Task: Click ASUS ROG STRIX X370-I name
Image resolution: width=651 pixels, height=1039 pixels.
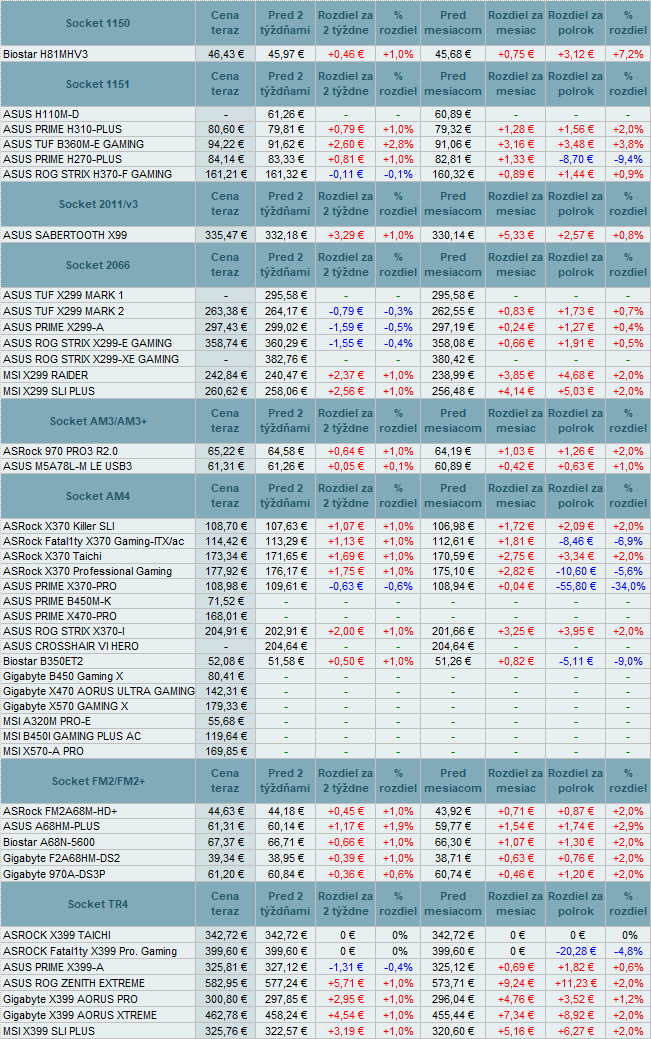Action: (x=64, y=631)
